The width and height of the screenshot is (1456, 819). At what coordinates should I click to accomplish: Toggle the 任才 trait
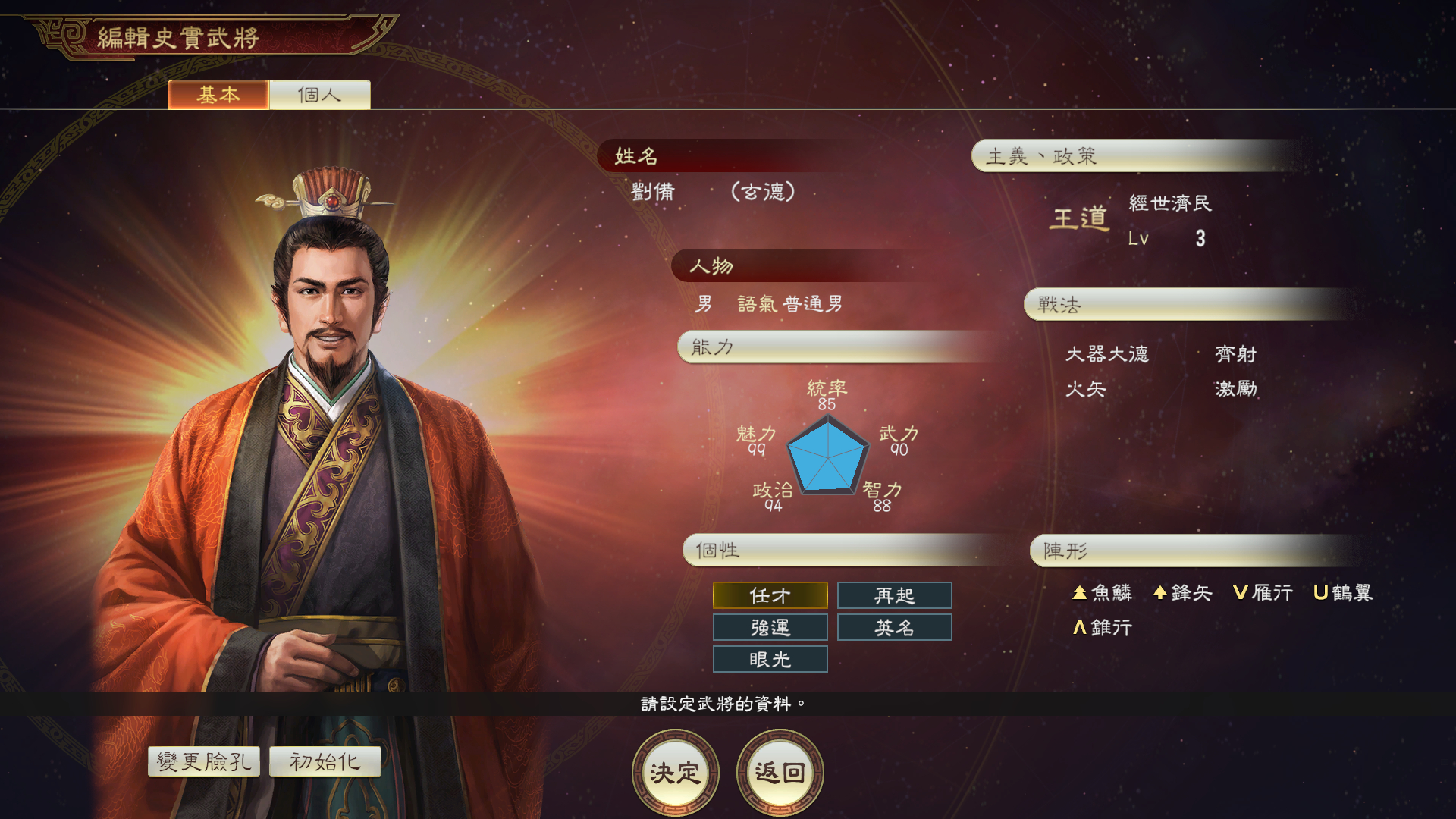point(770,595)
